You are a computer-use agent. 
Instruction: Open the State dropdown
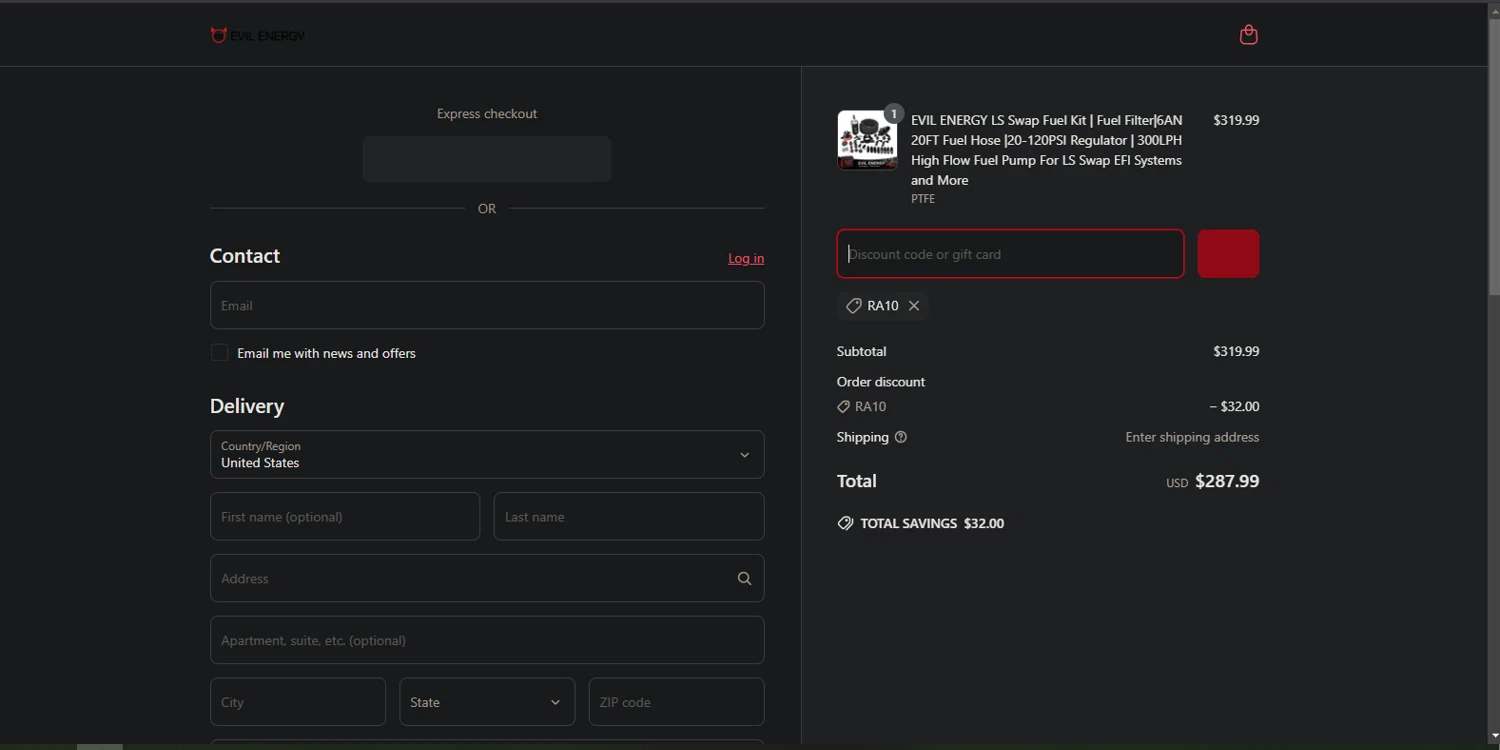(x=487, y=702)
